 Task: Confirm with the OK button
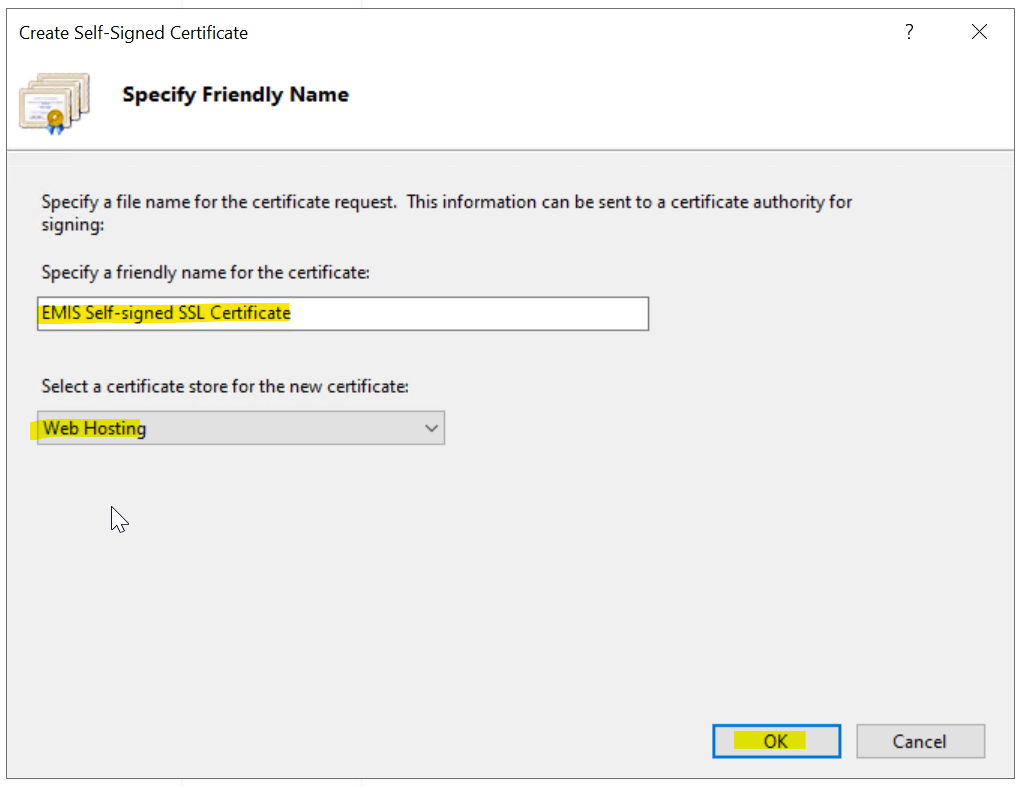point(776,741)
